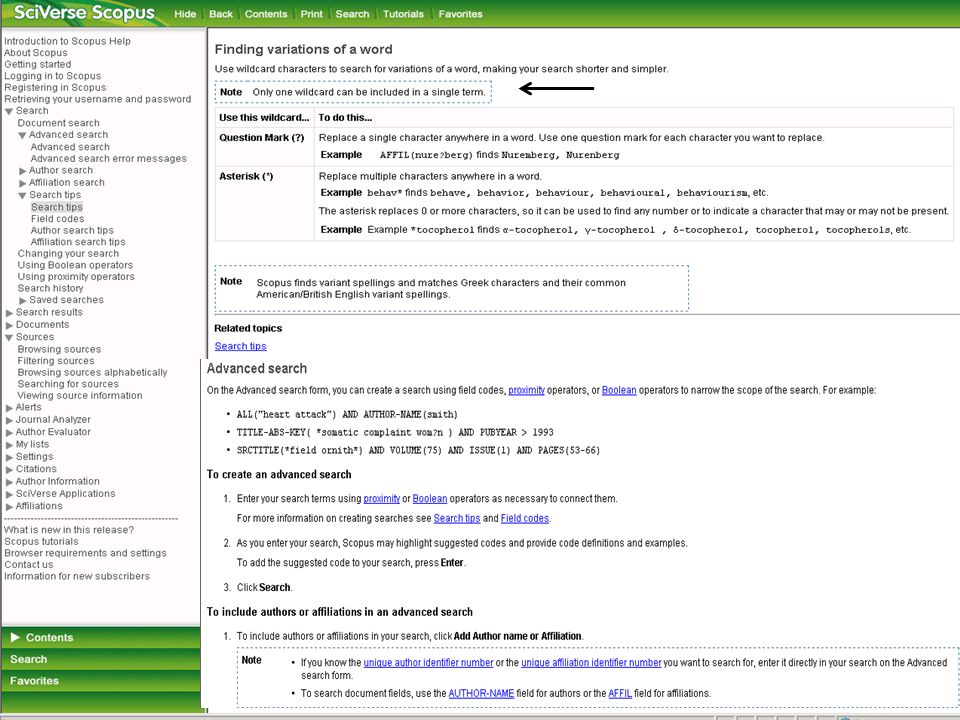Screen dimensions: 960x720
Task: Open the Document search topic
Action: [58, 123]
